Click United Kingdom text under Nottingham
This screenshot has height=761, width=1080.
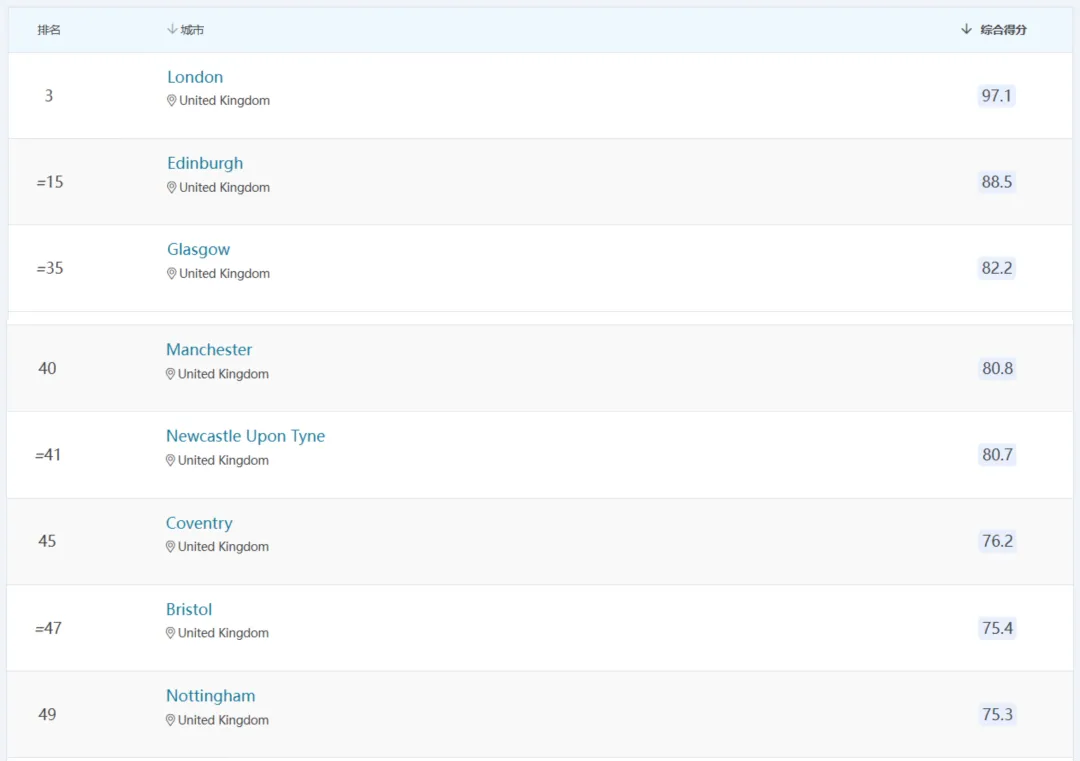(223, 720)
